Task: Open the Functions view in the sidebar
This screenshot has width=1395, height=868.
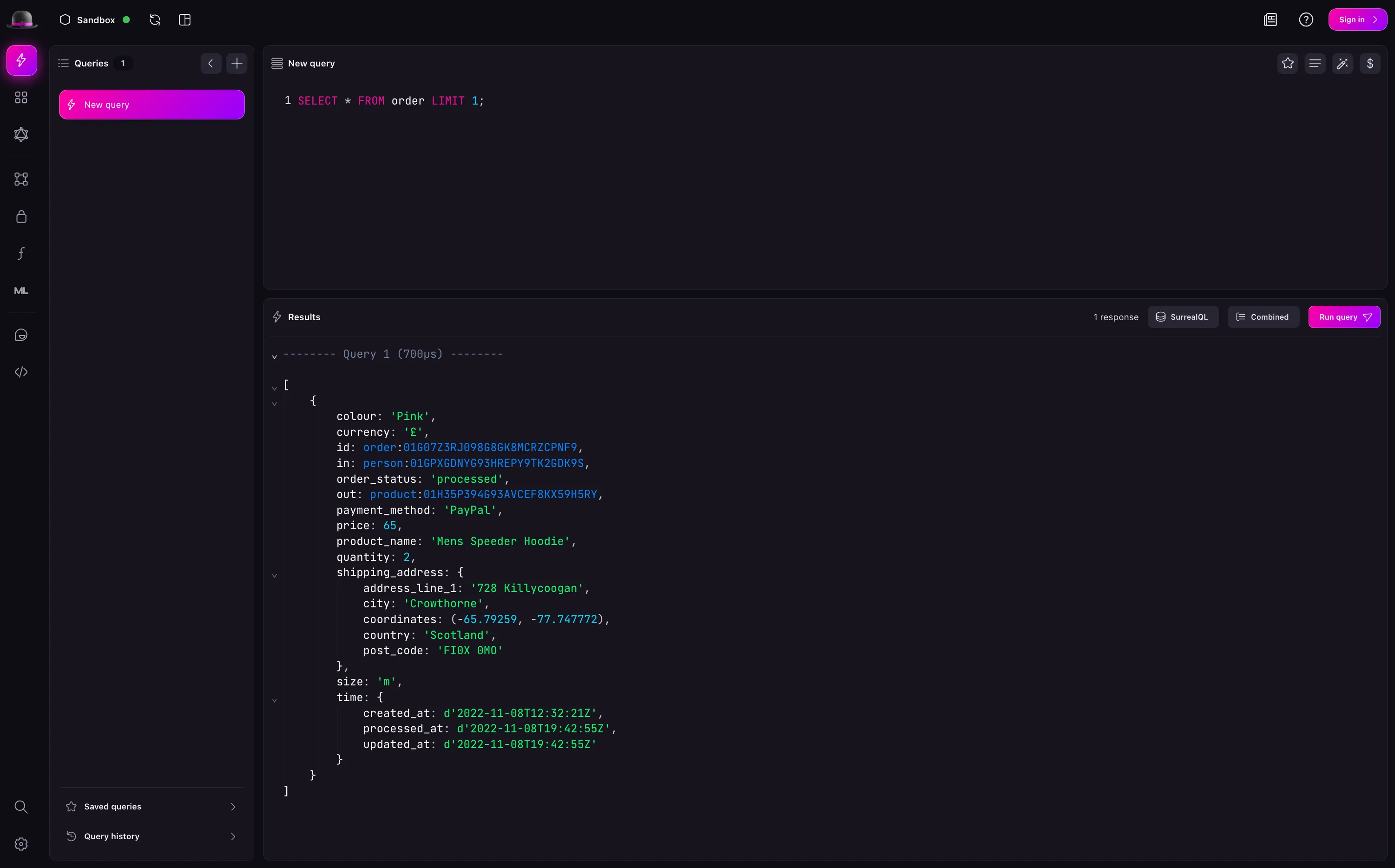Action: pyautogui.click(x=21, y=253)
